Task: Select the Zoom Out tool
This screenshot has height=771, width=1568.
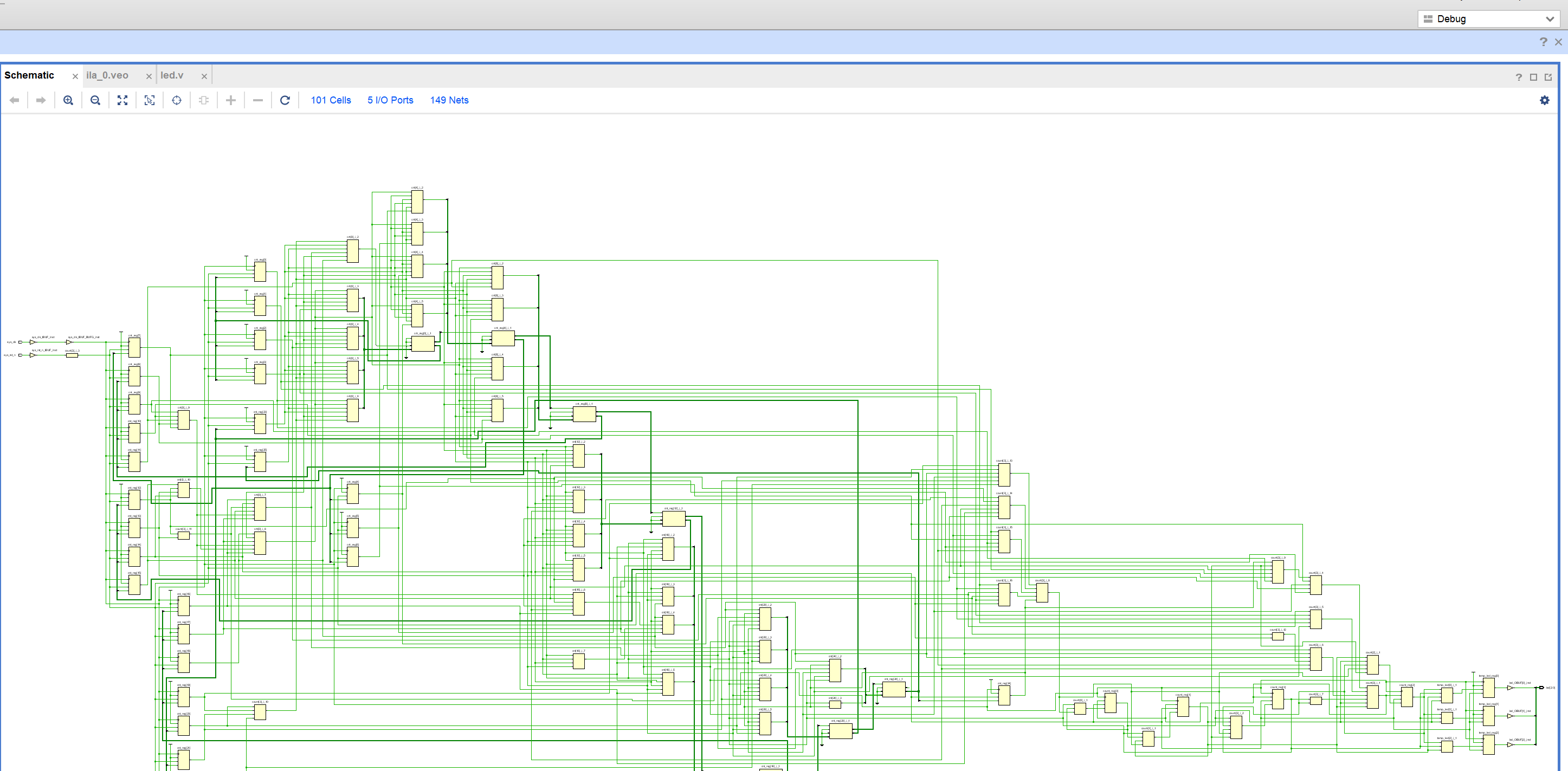Action: pos(95,100)
